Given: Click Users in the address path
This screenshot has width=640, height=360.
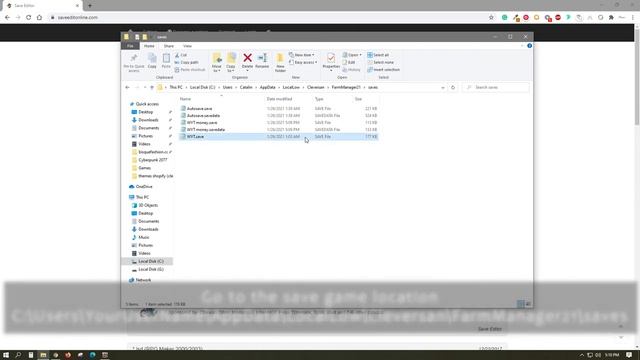Looking at the screenshot, I should [227, 87].
